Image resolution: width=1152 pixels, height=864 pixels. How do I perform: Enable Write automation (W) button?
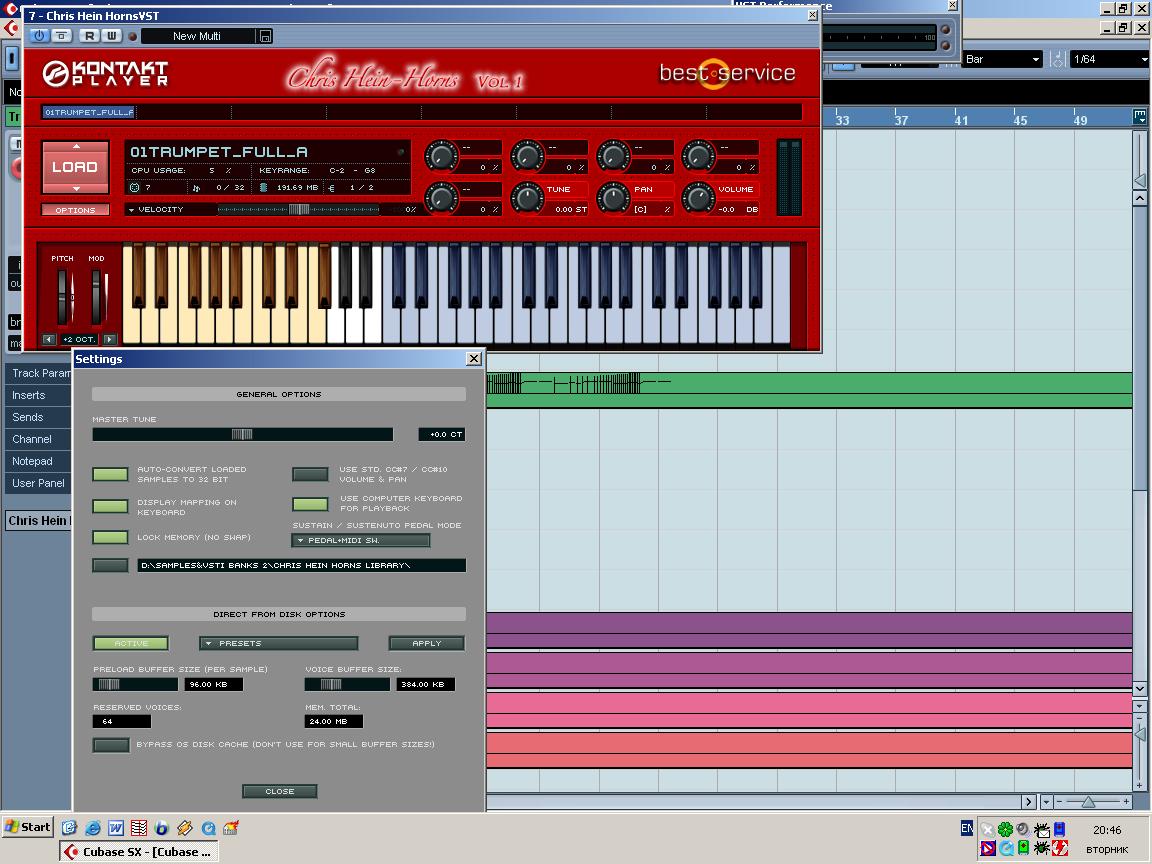(111, 36)
